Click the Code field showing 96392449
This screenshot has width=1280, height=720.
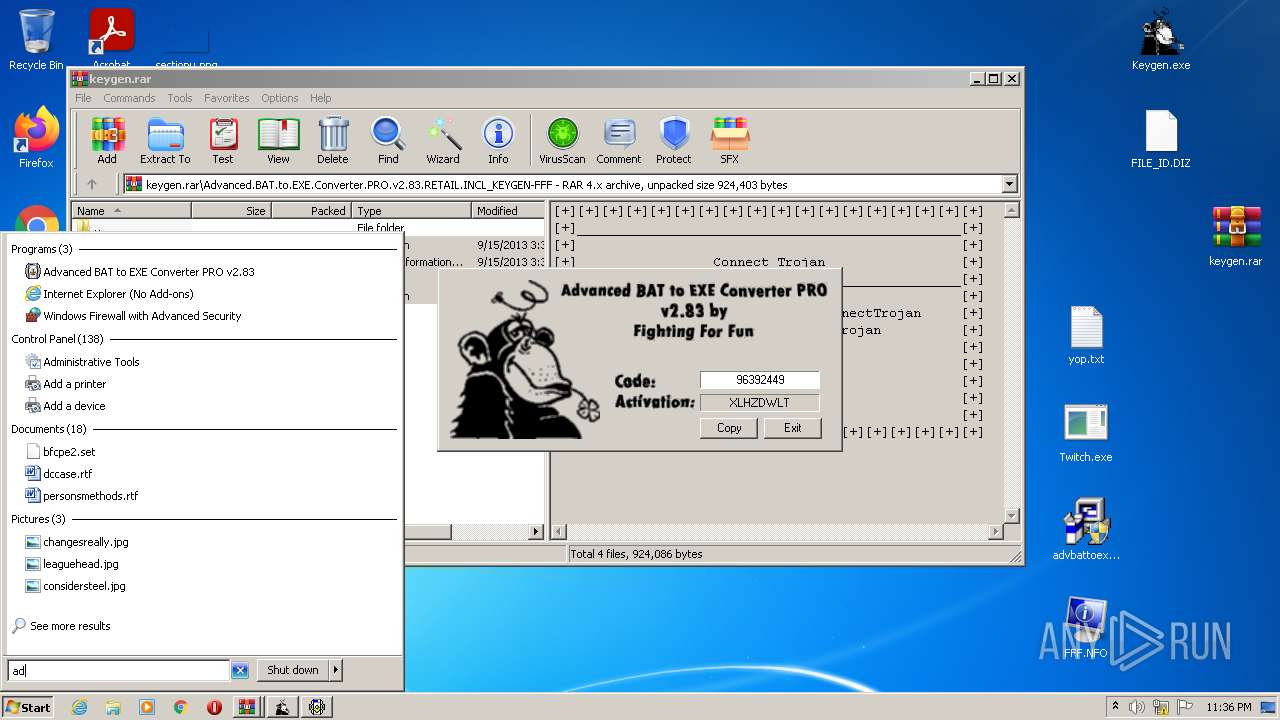[x=759, y=380]
